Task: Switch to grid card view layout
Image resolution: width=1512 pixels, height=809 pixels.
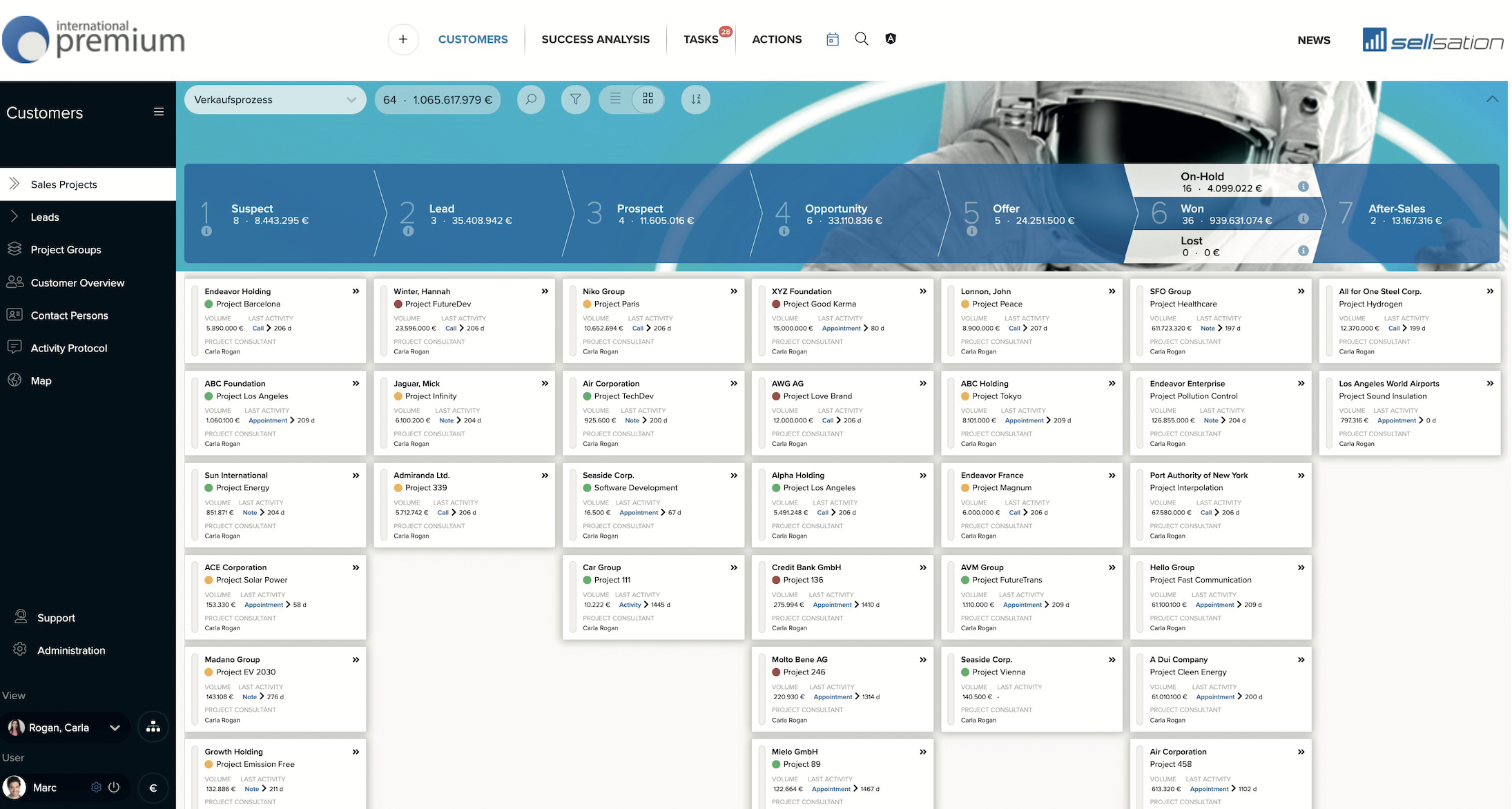Action: point(648,99)
